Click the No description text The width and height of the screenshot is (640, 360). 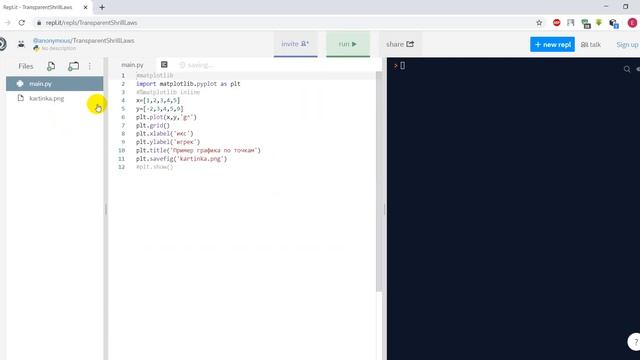coord(58,48)
